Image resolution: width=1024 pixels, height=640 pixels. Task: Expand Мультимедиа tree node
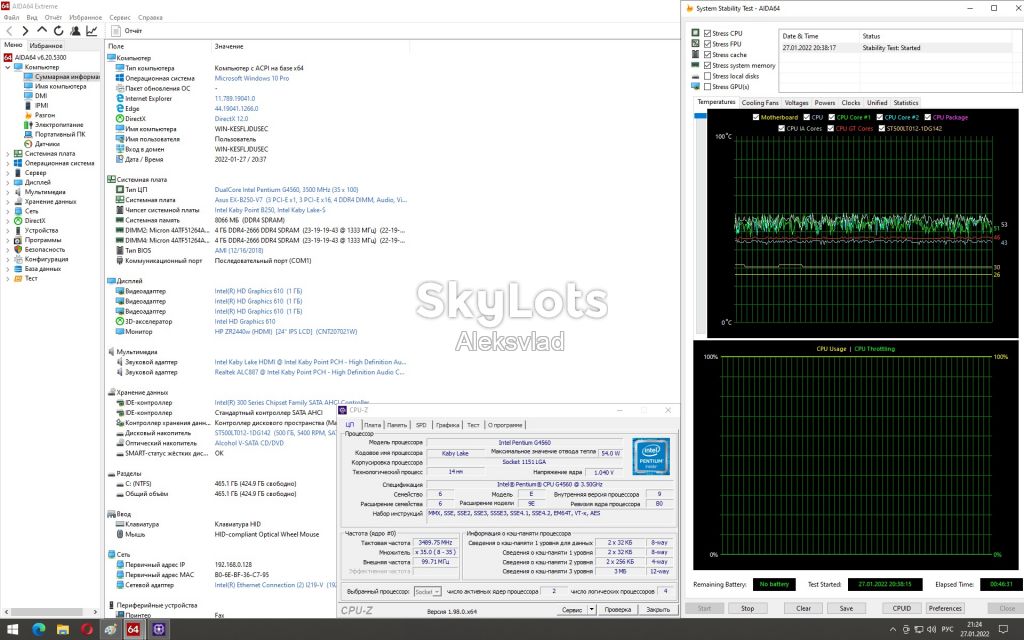8,192
